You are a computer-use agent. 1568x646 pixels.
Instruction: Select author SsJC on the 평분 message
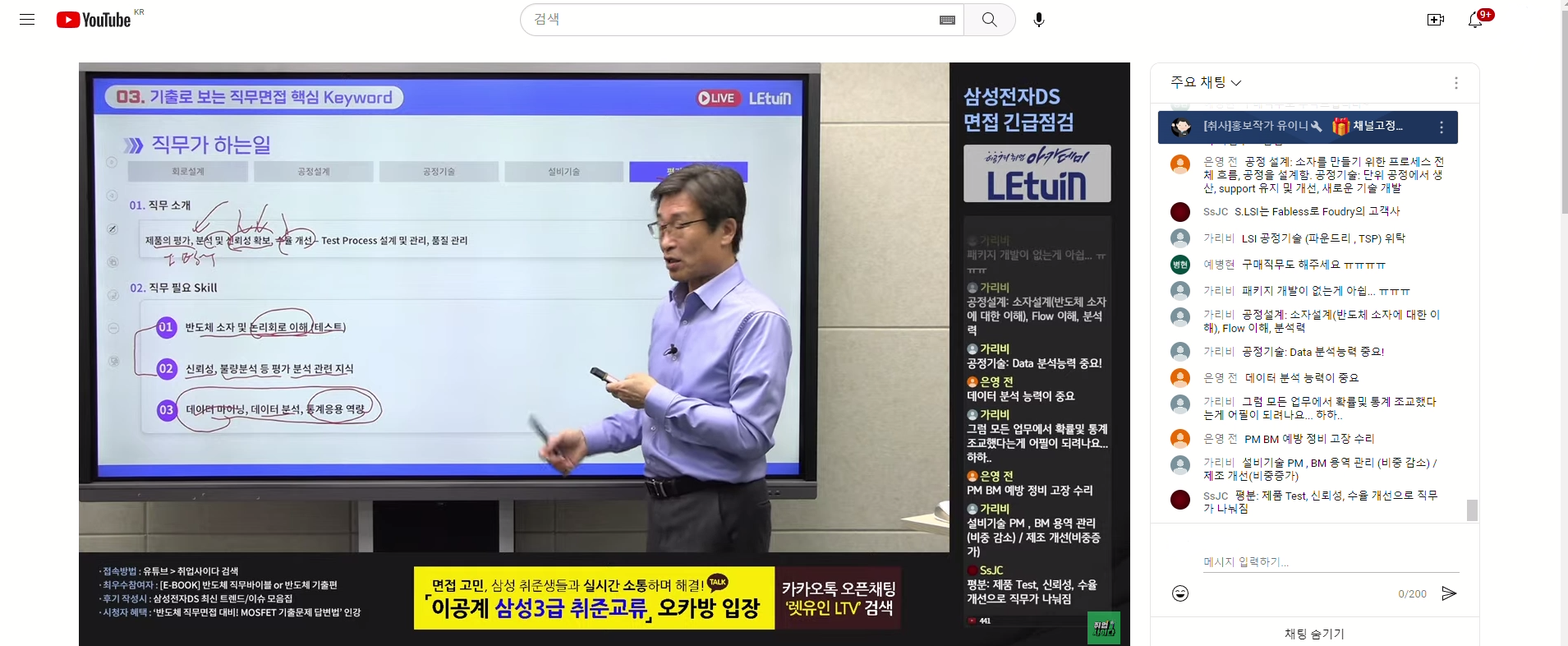point(1216,496)
